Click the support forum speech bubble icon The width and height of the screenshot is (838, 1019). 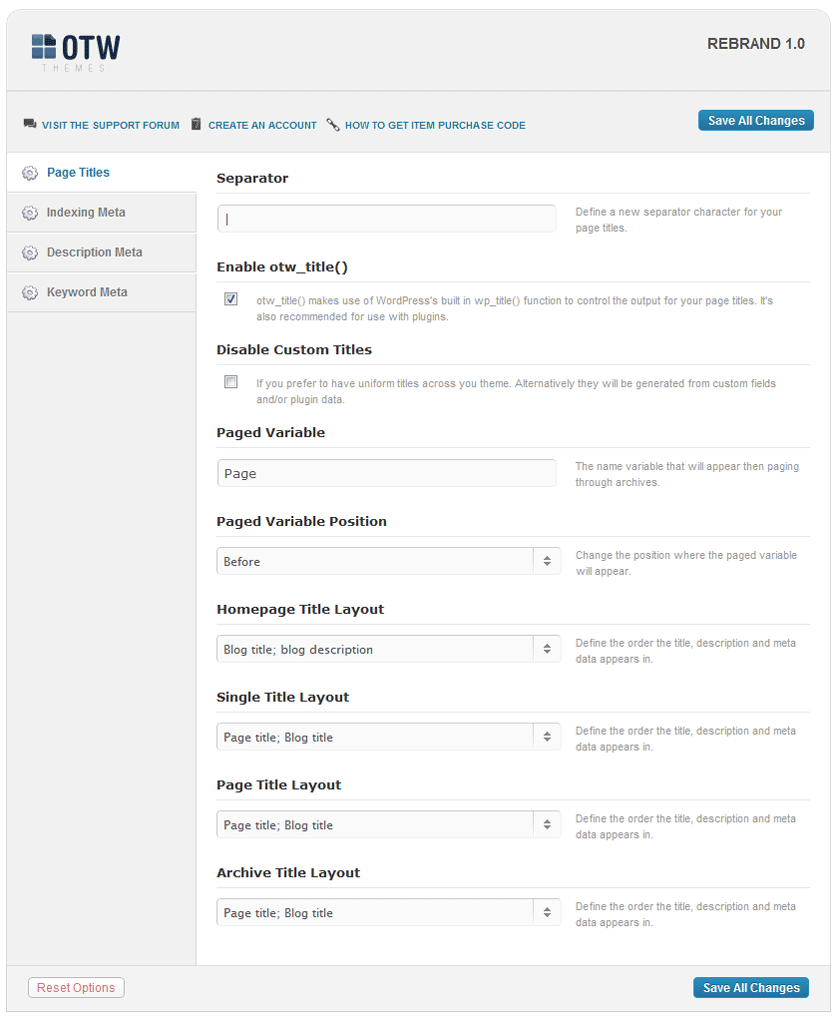pos(30,124)
